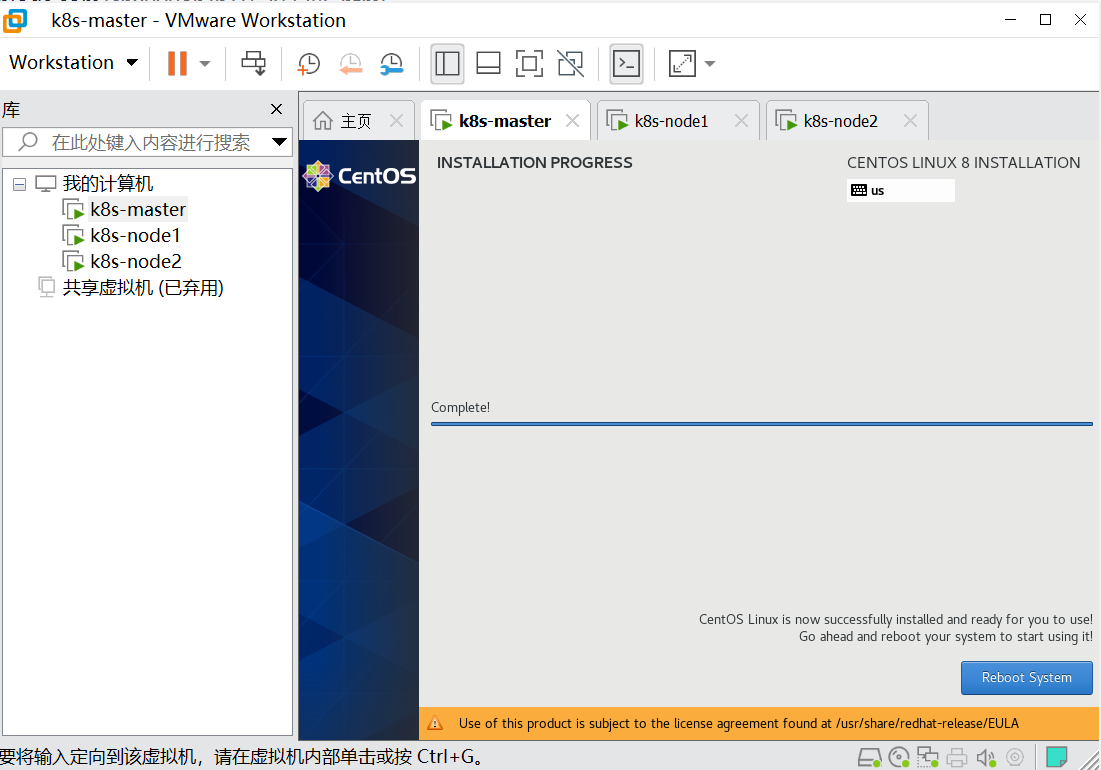This screenshot has height=770, width=1101.
Task: Toggle Unity mode icon
Action: tap(570, 63)
